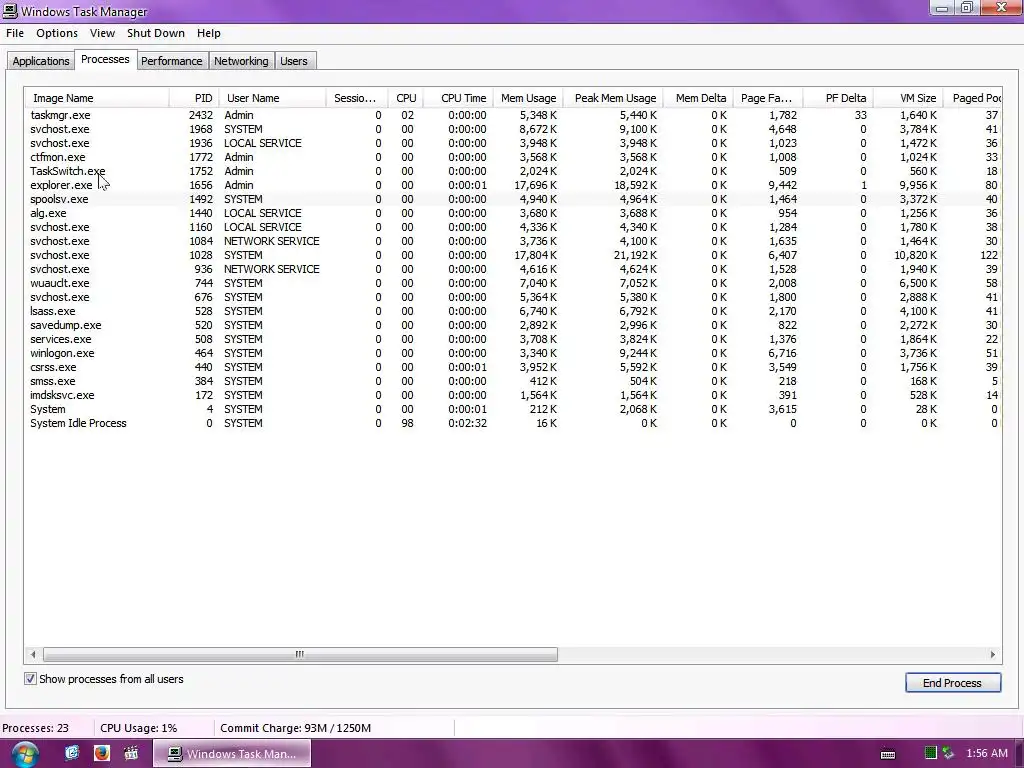The width and height of the screenshot is (1024, 768).
Task: Click the scroll left arrow
Action: [33, 654]
